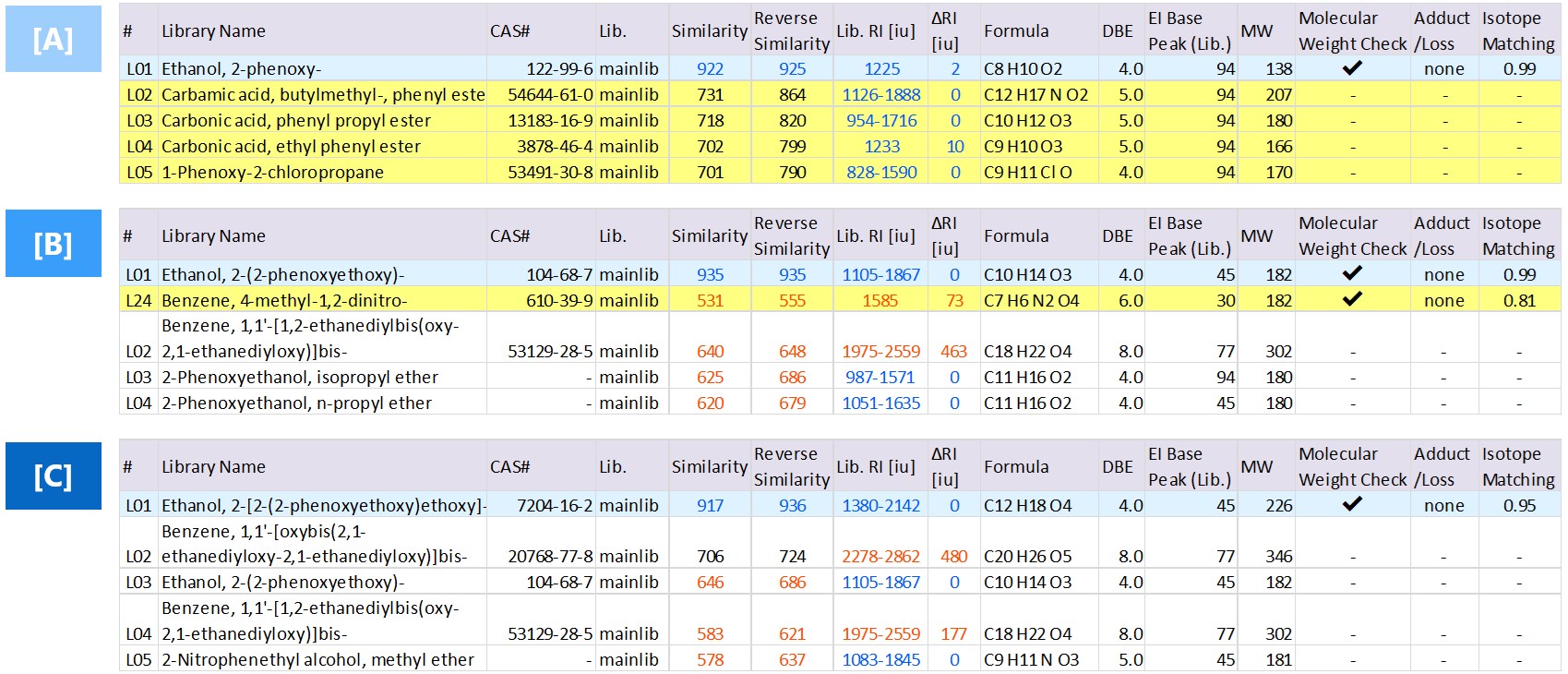1568x674 pixels.
Task: Click the ΔRI value 463
Action: pos(953,351)
